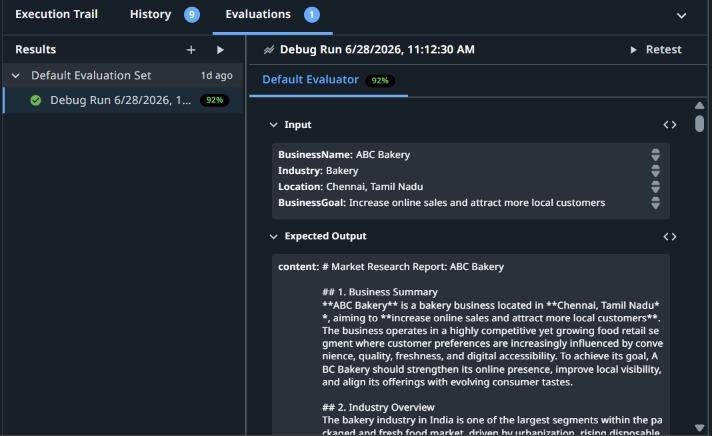Click the 'BusinessName: ABC Bakery' text
The height and width of the screenshot is (436, 712).
344,155
